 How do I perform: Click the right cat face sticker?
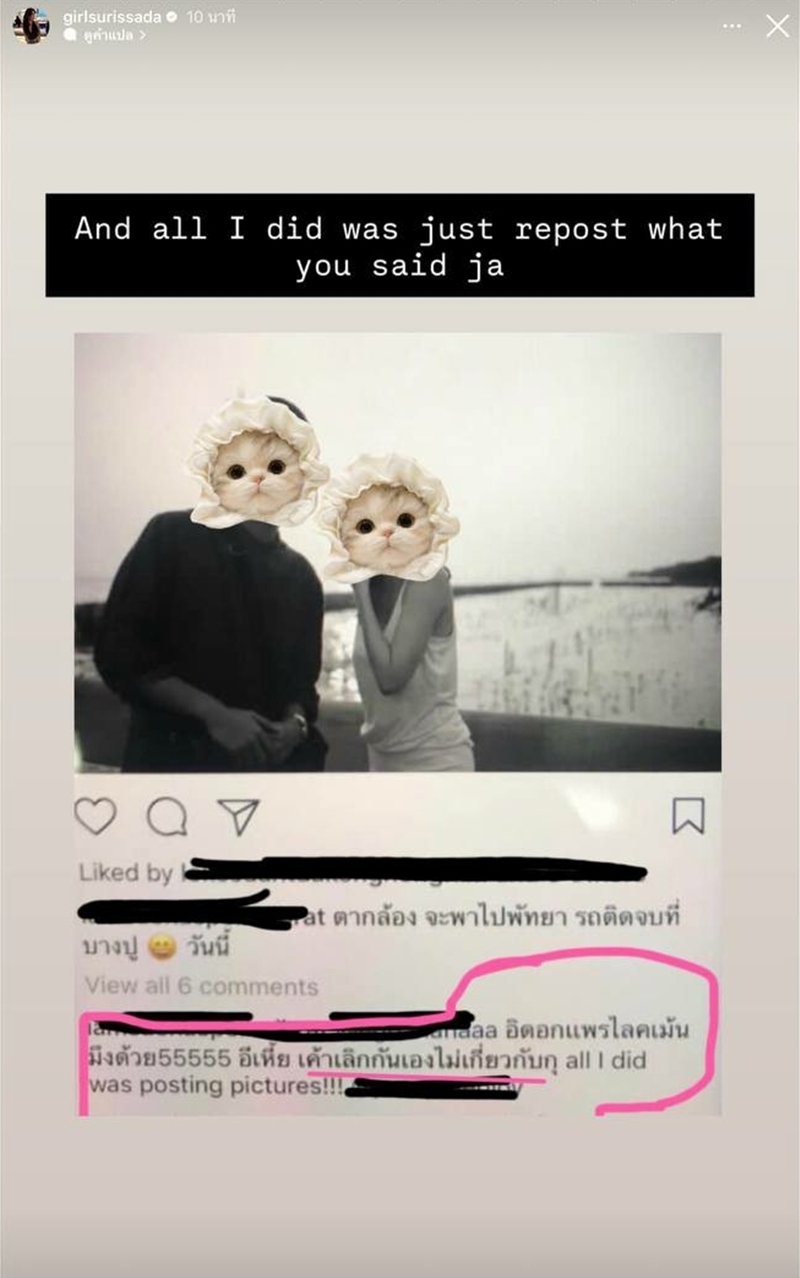[x=387, y=520]
